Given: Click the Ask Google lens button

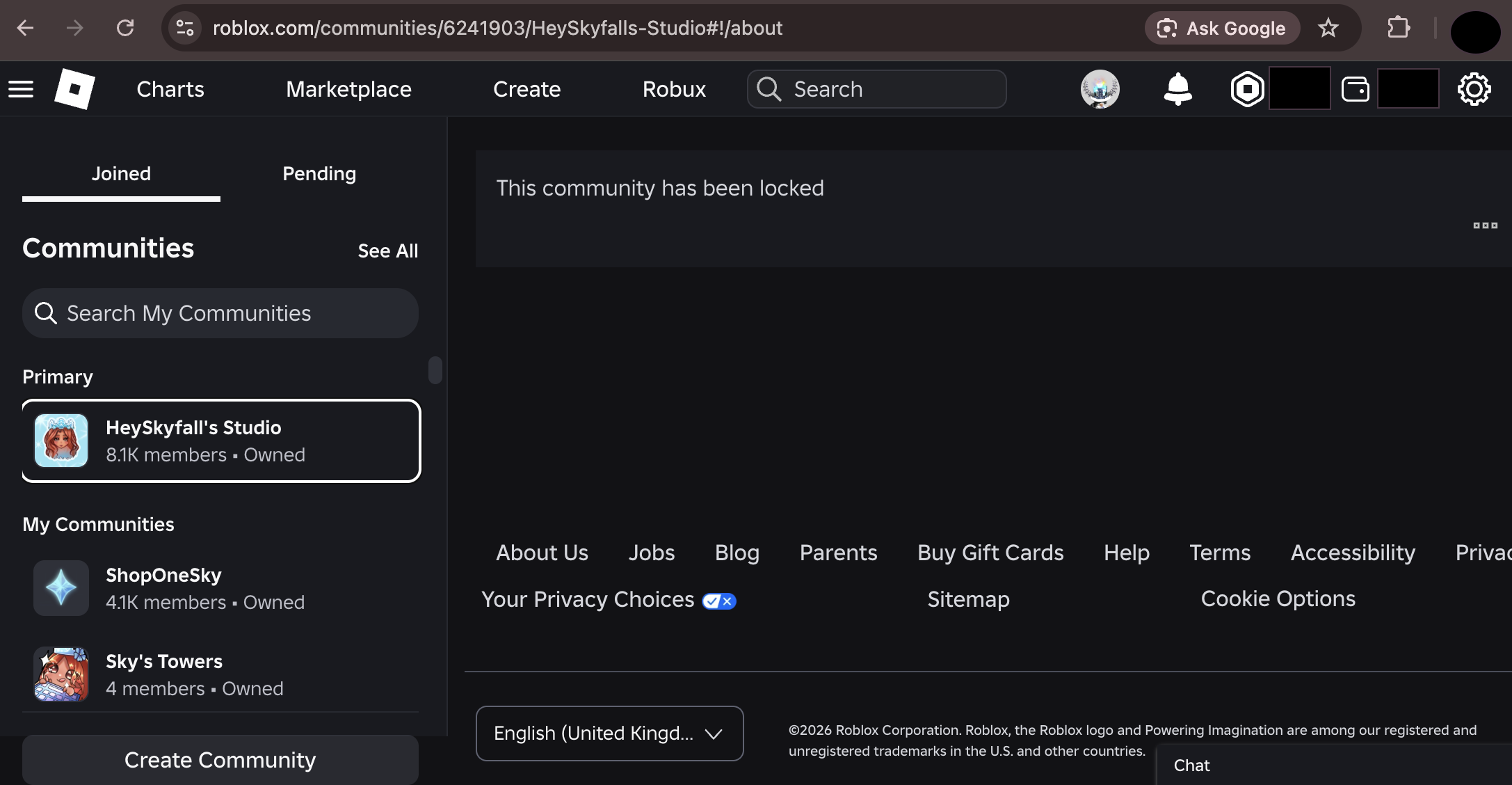Looking at the screenshot, I should click(1222, 28).
